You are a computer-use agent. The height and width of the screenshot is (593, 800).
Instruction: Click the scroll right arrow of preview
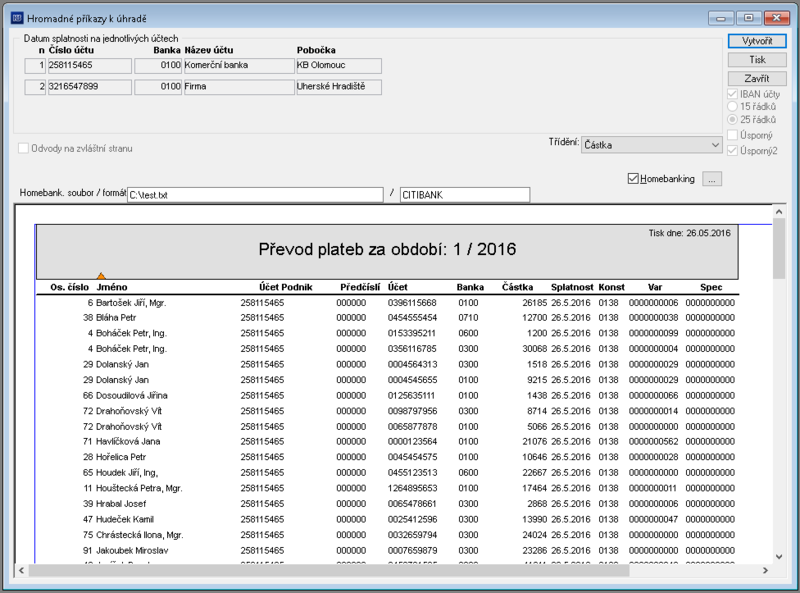(765, 571)
